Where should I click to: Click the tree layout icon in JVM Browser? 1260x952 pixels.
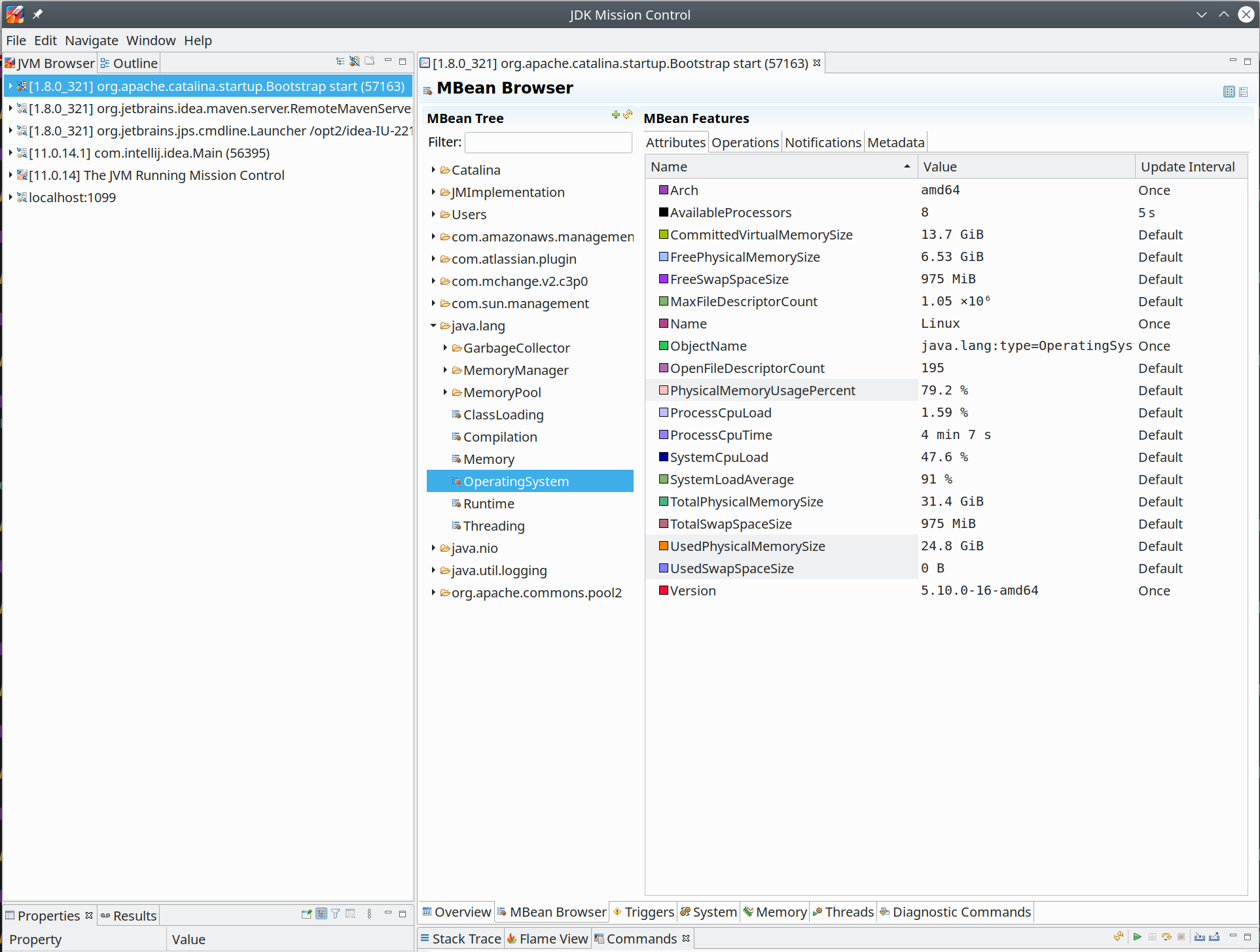[x=340, y=62]
